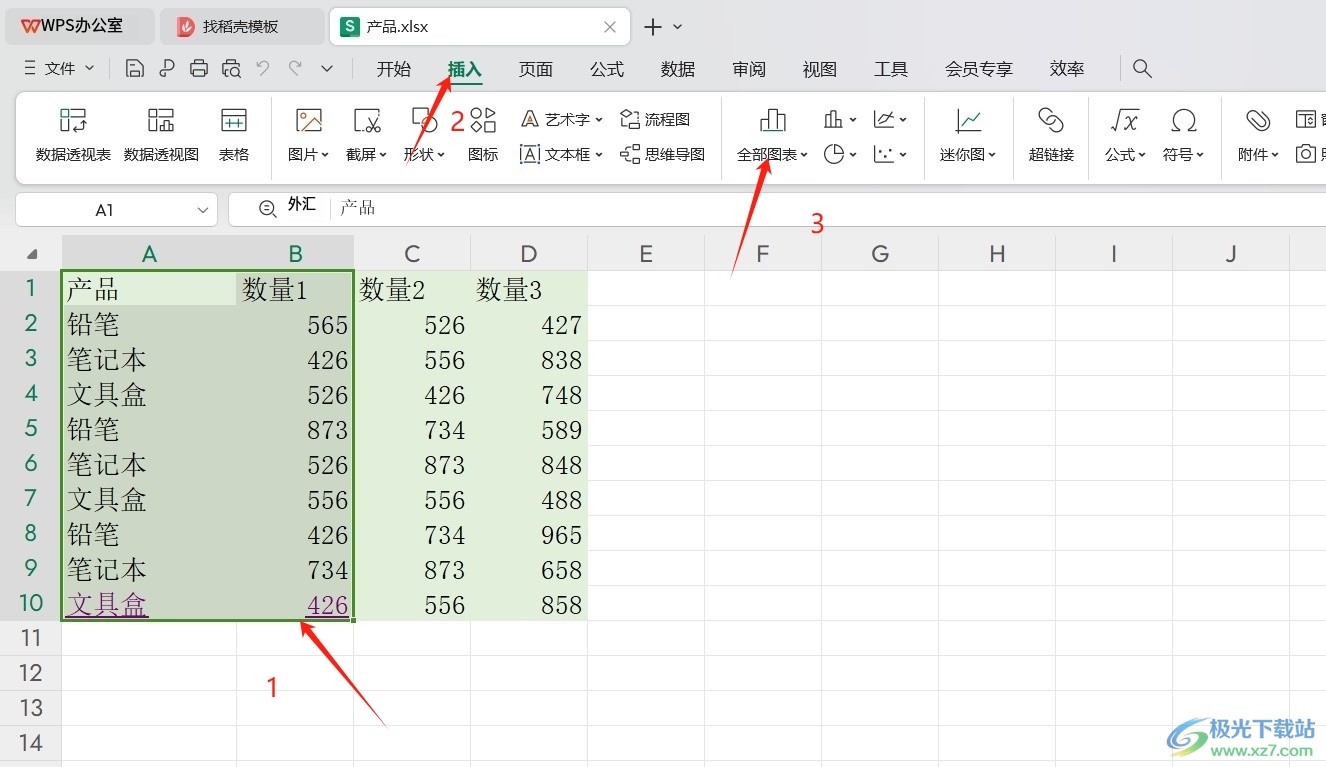Close the 产品.xlsx document tab
The image size is (1326, 767).
click(610, 27)
